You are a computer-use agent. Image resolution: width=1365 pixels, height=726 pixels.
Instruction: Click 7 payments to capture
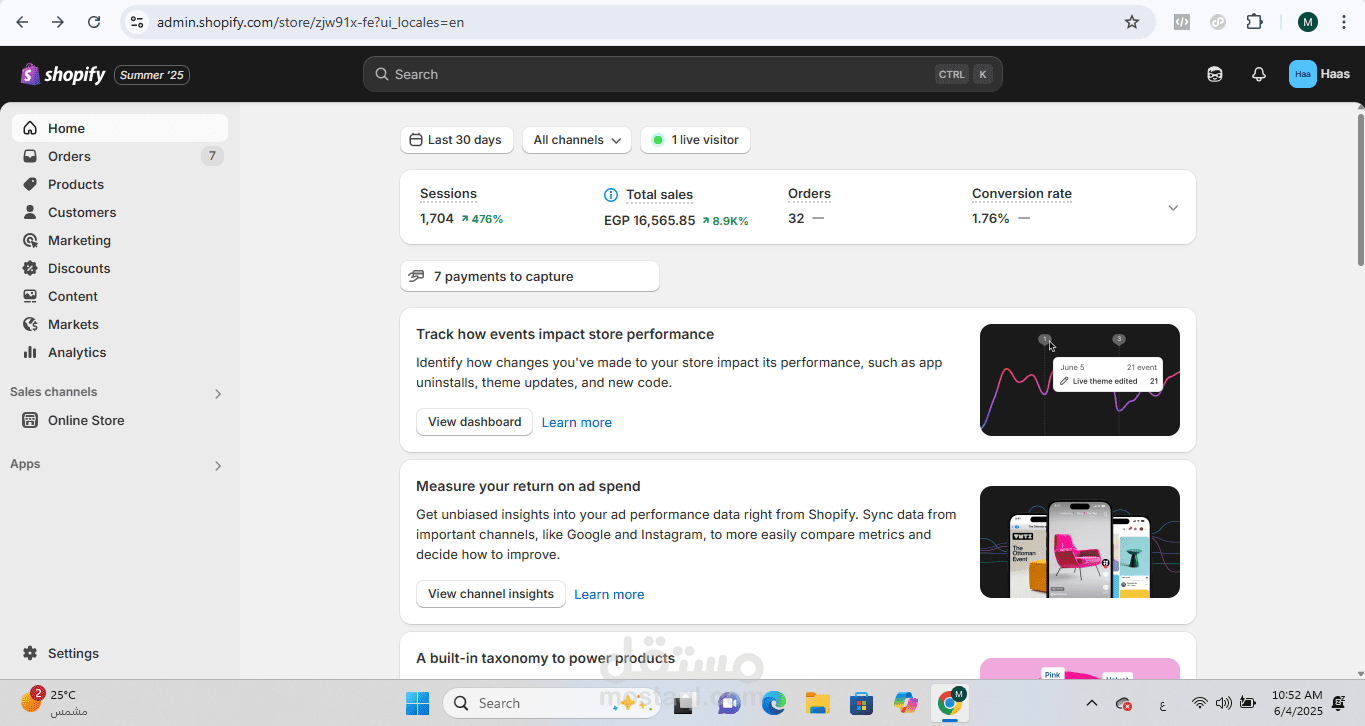[x=530, y=276]
